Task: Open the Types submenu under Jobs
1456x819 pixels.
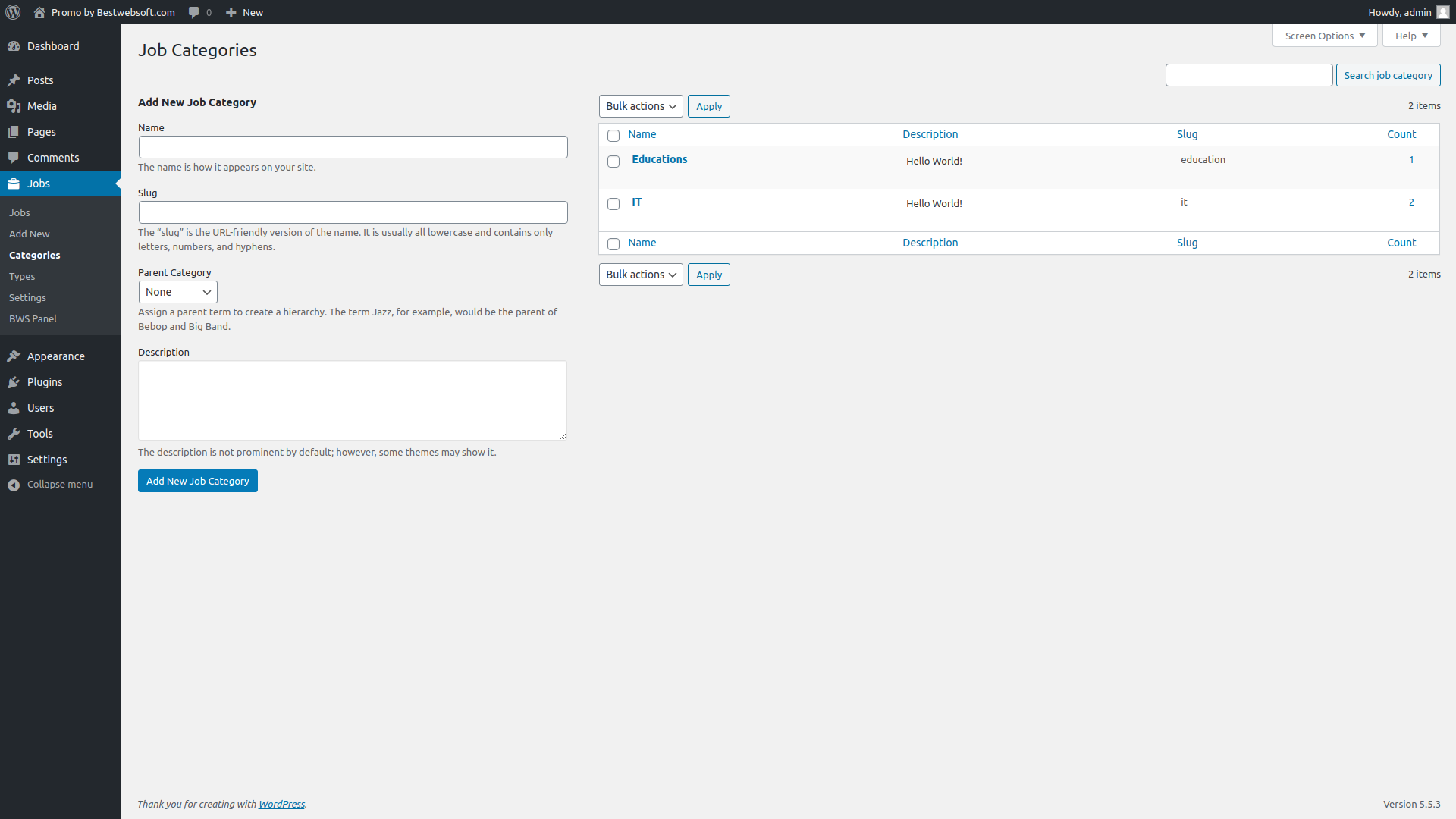Action: (x=22, y=276)
